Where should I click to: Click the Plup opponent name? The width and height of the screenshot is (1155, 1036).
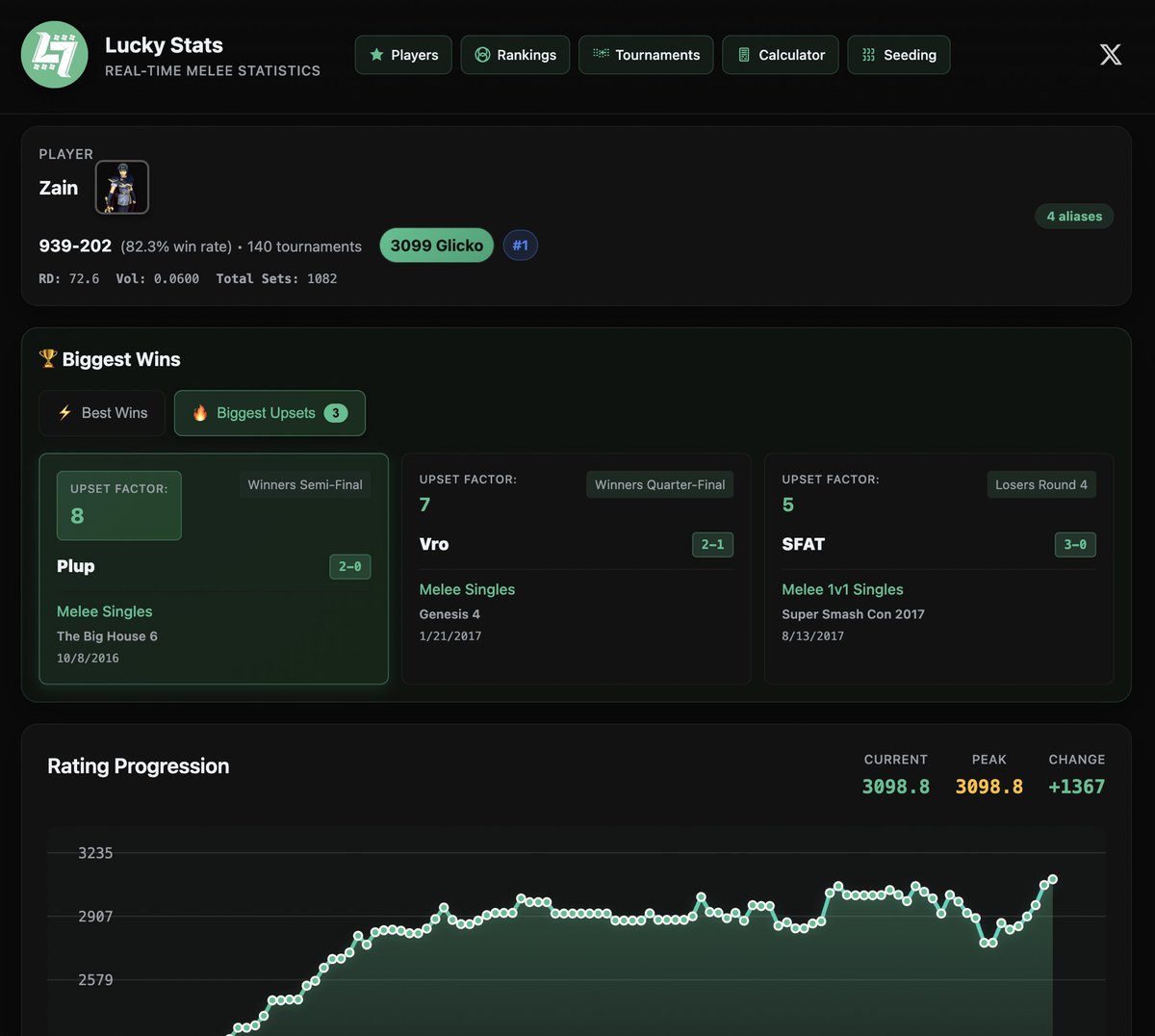pos(76,566)
